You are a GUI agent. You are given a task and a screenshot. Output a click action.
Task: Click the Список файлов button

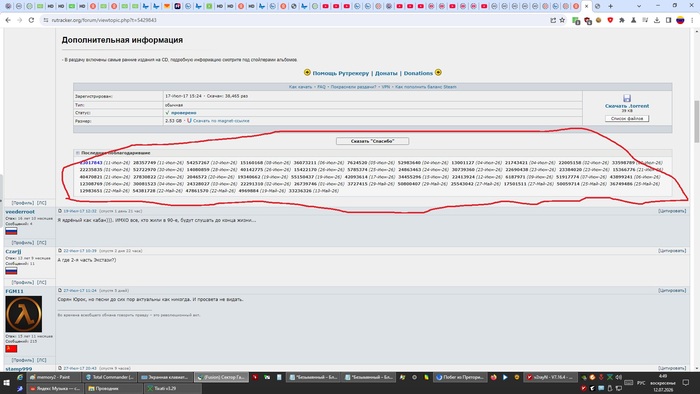627,118
